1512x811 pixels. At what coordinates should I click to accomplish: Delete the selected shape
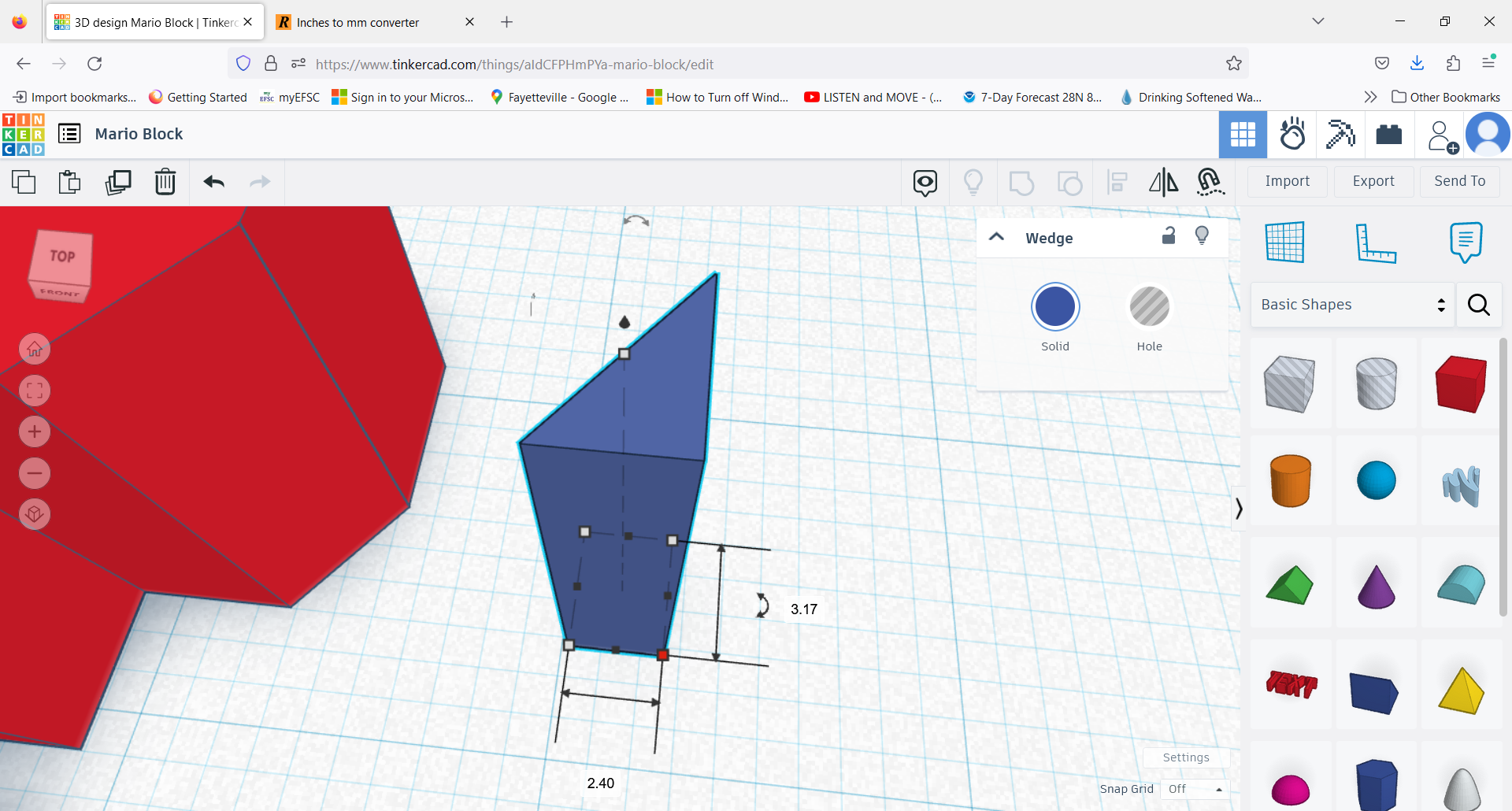(x=165, y=182)
